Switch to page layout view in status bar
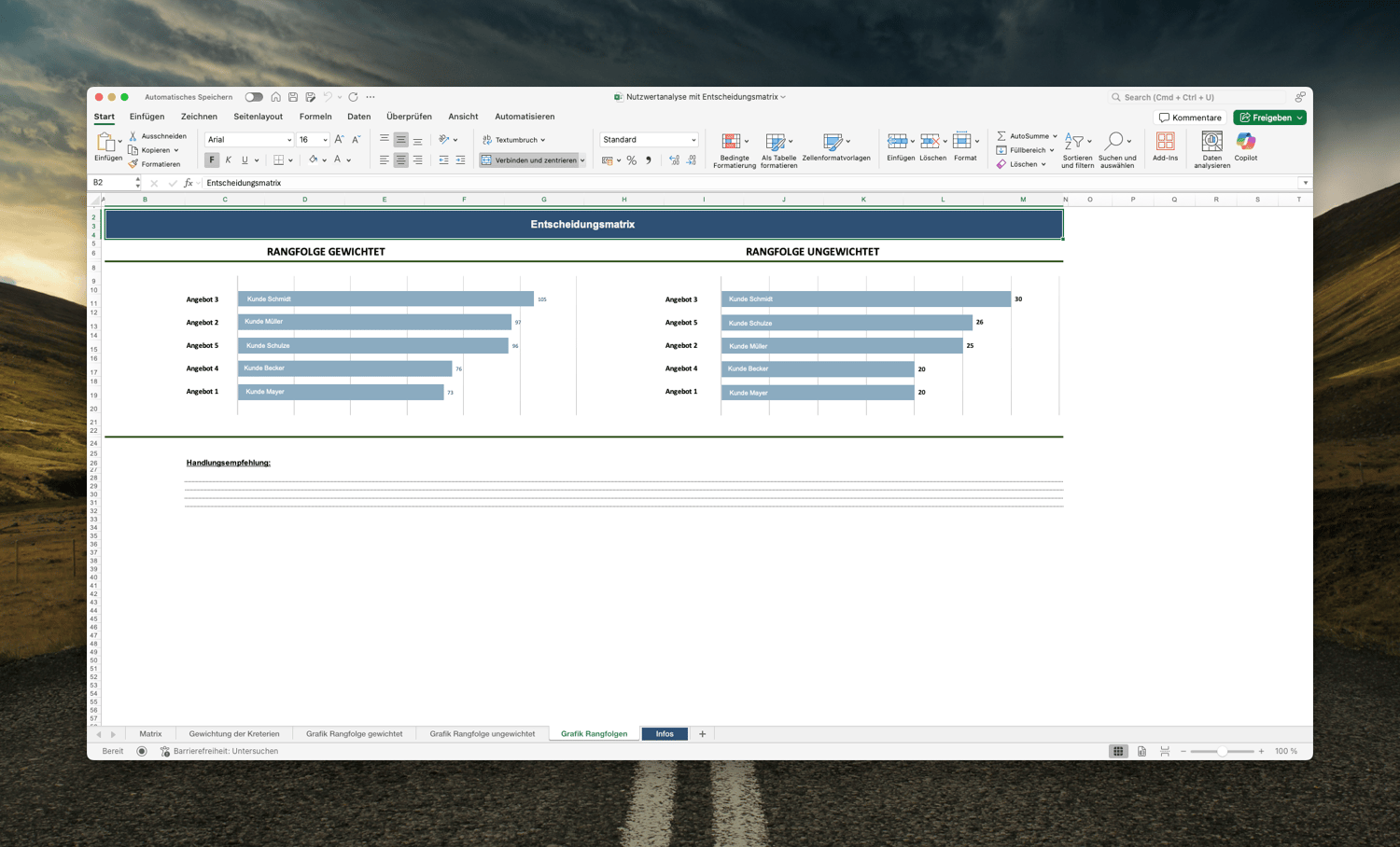Viewport: 1400px width, 847px height. pos(1141,751)
